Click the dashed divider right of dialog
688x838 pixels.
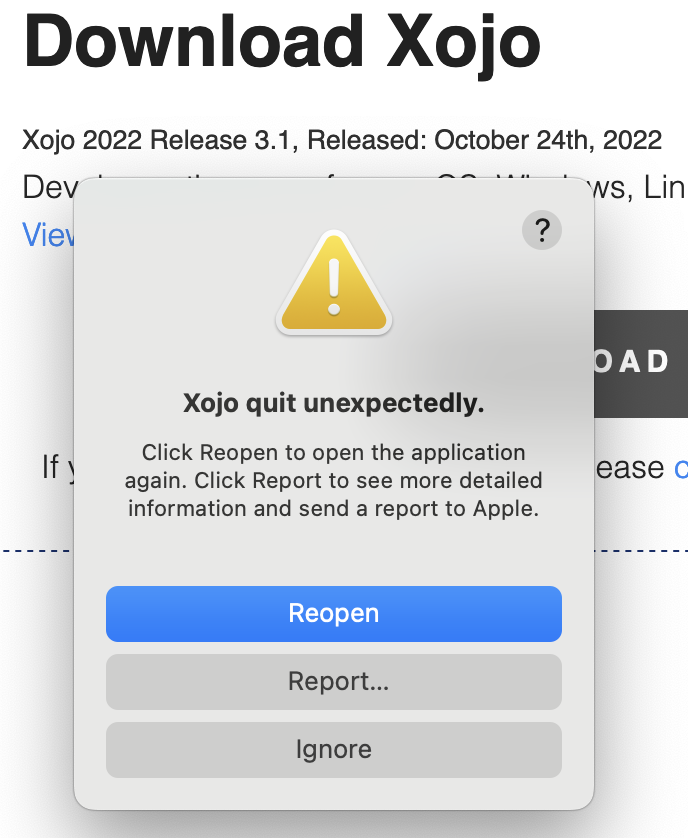(641, 550)
